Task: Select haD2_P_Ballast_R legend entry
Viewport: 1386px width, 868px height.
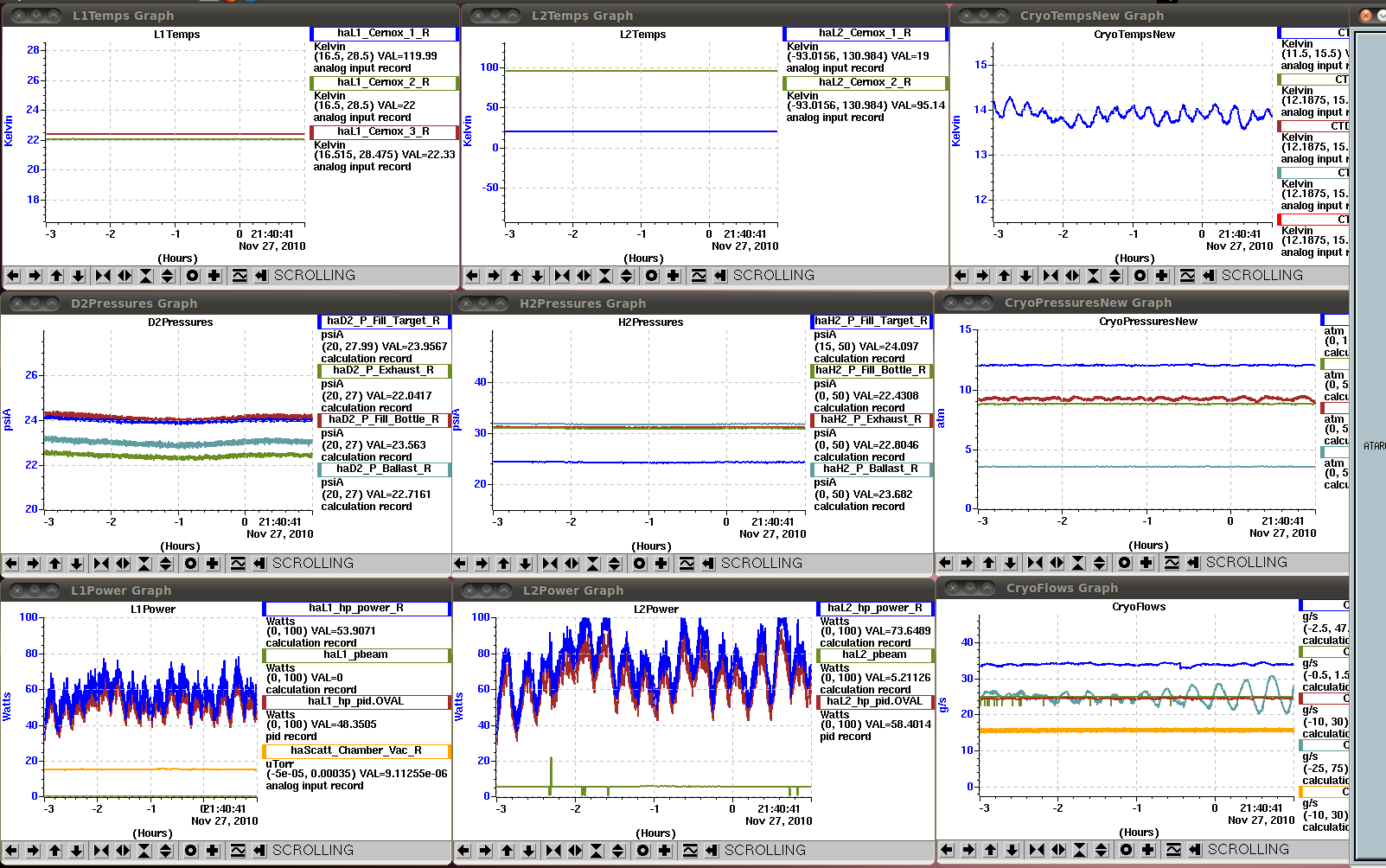Action: (x=384, y=469)
